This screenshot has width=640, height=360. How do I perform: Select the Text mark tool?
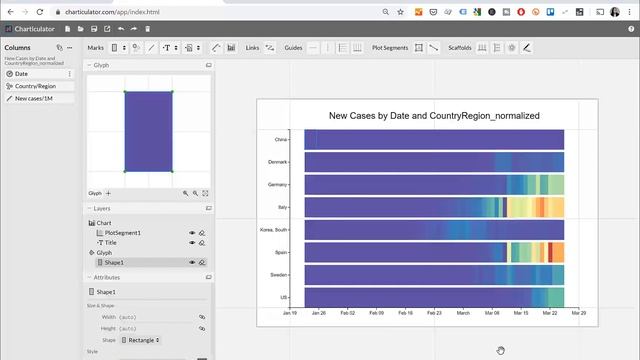click(167, 48)
